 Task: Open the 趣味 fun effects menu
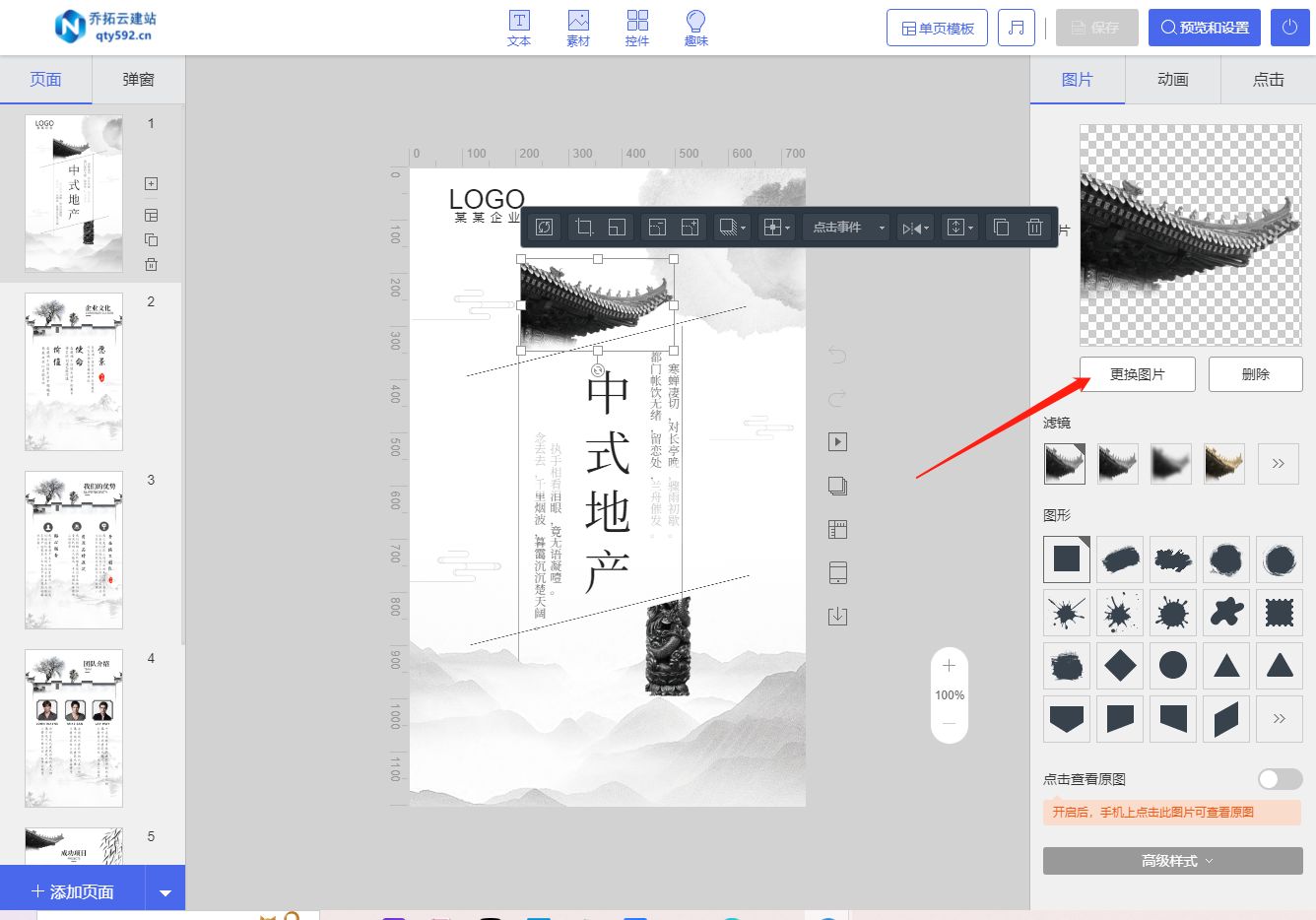tap(696, 28)
